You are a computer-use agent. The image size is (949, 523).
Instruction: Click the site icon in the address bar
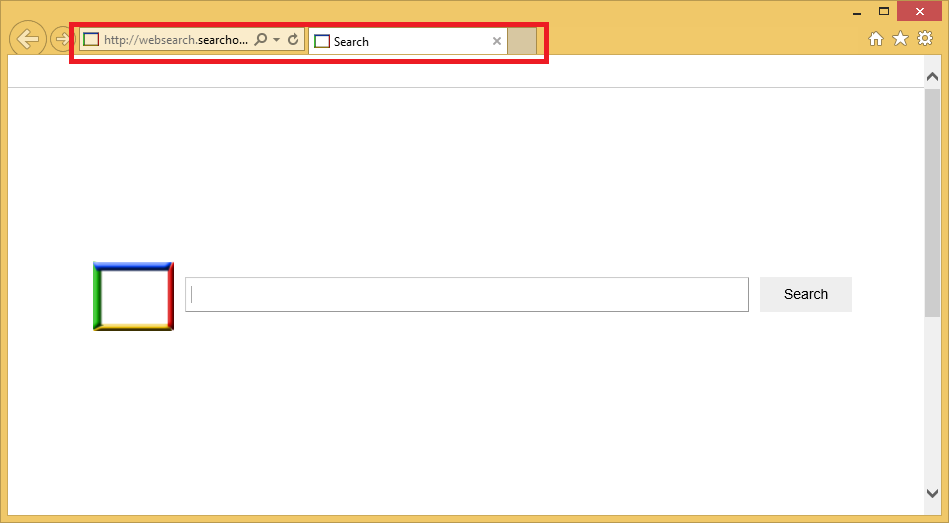[91, 40]
